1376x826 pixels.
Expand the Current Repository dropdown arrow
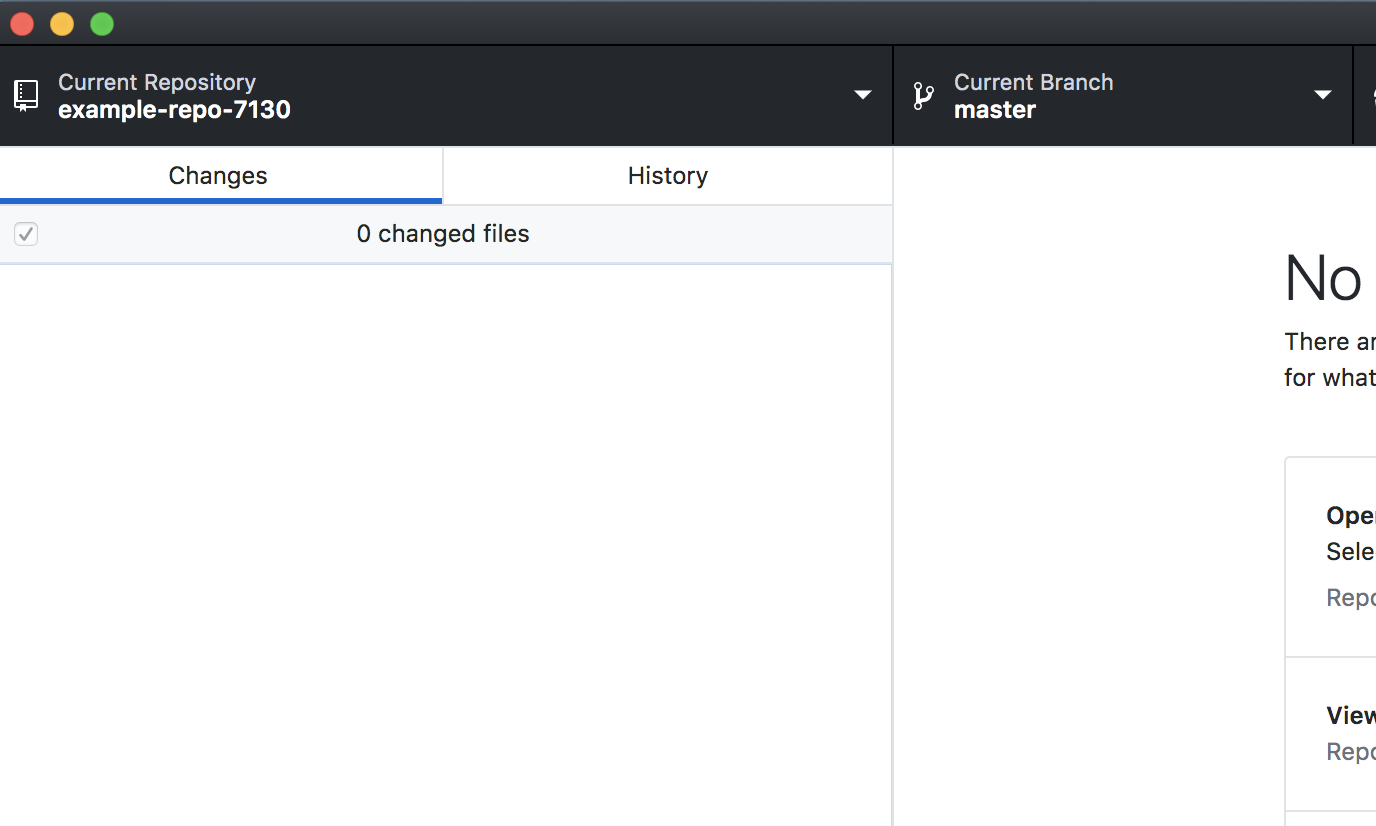(x=862, y=96)
